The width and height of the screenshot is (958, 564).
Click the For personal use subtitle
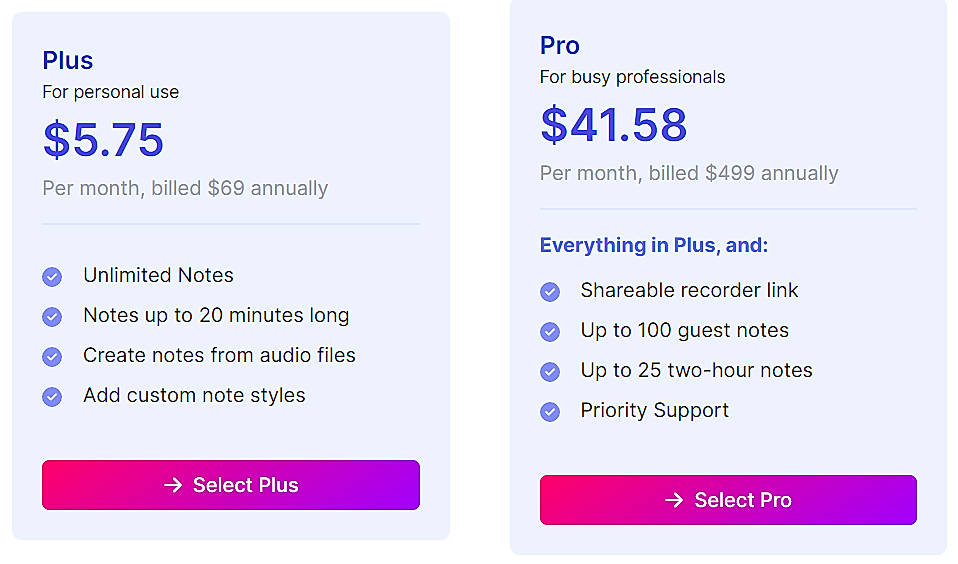click(x=111, y=92)
